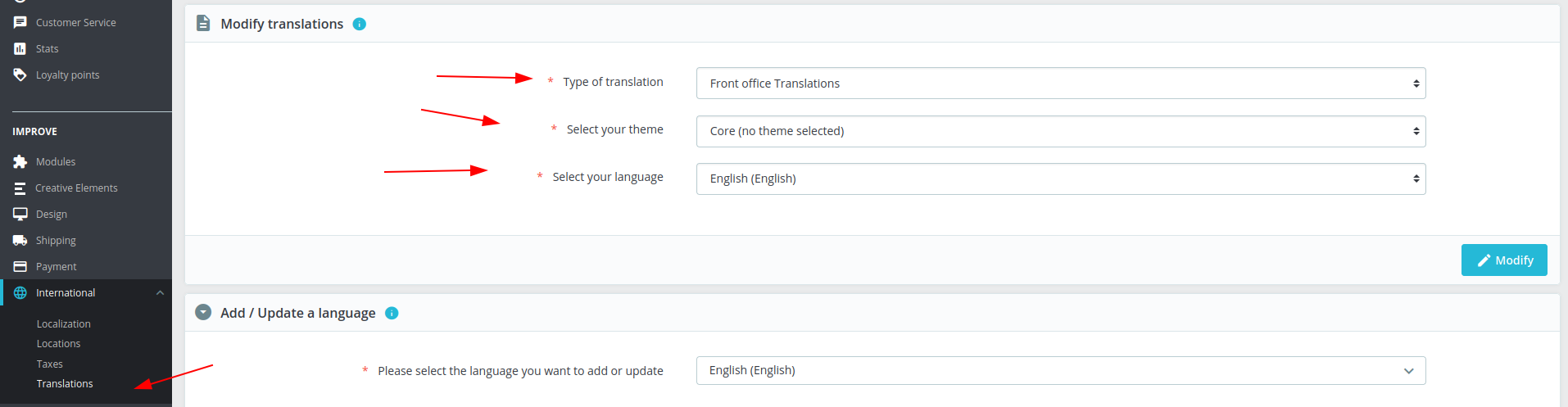Click the Payment credit card icon
This screenshot has height=407, width=1568.
pyautogui.click(x=20, y=266)
